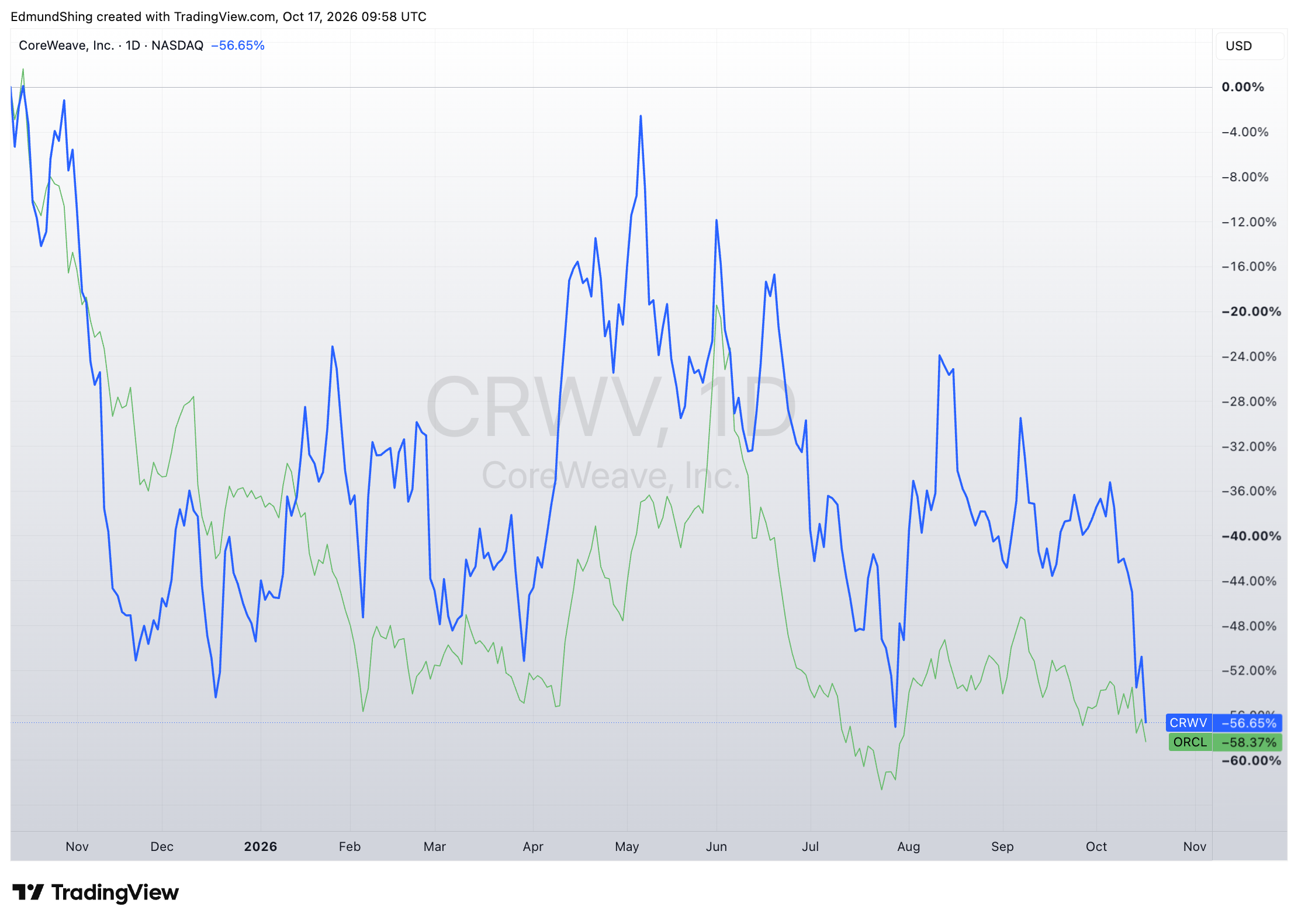Click the -28.00% axis label
The height and width of the screenshot is (924, 1298).
1249,402
